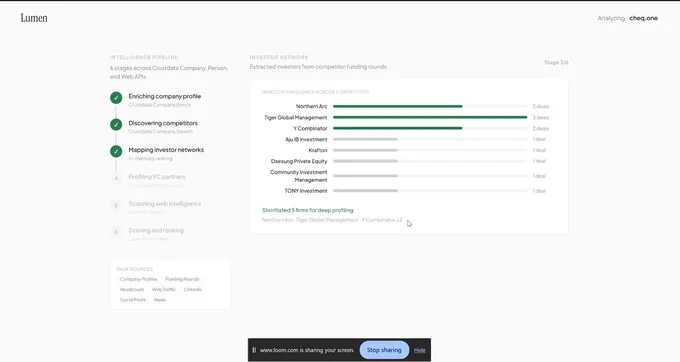This screenshot has height=362, width=680.
Task: Click the Headcount data source tag
Action: click(132, 290)
